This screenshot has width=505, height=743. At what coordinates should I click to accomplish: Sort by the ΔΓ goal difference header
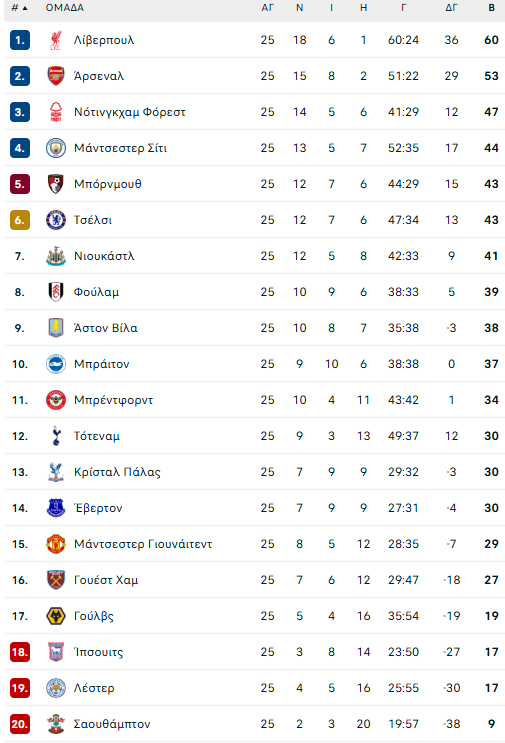coord(451,8)
